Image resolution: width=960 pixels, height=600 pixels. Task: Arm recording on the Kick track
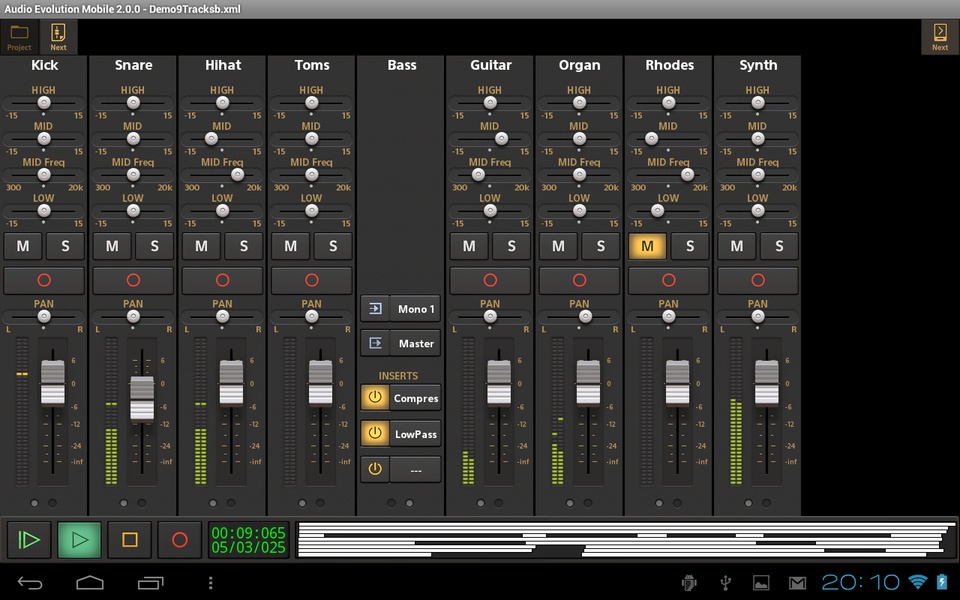coord(44,280)
